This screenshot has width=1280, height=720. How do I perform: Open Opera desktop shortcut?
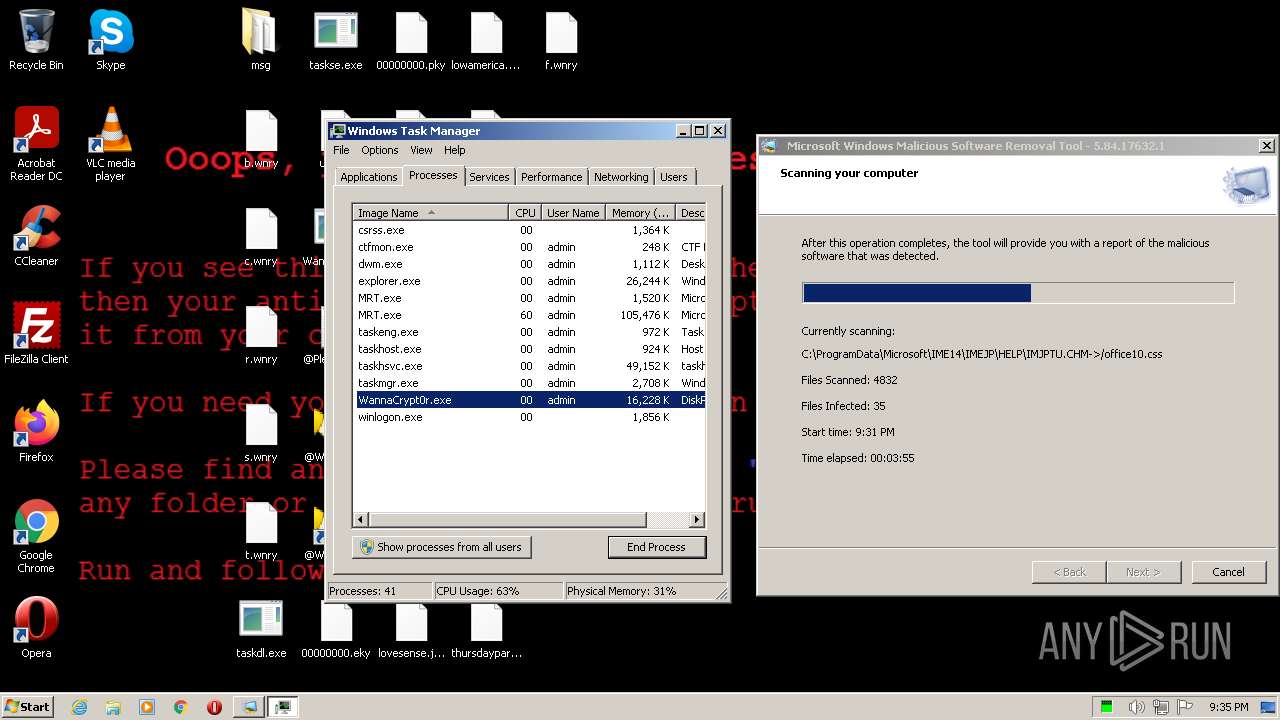(x=36, y=628)
